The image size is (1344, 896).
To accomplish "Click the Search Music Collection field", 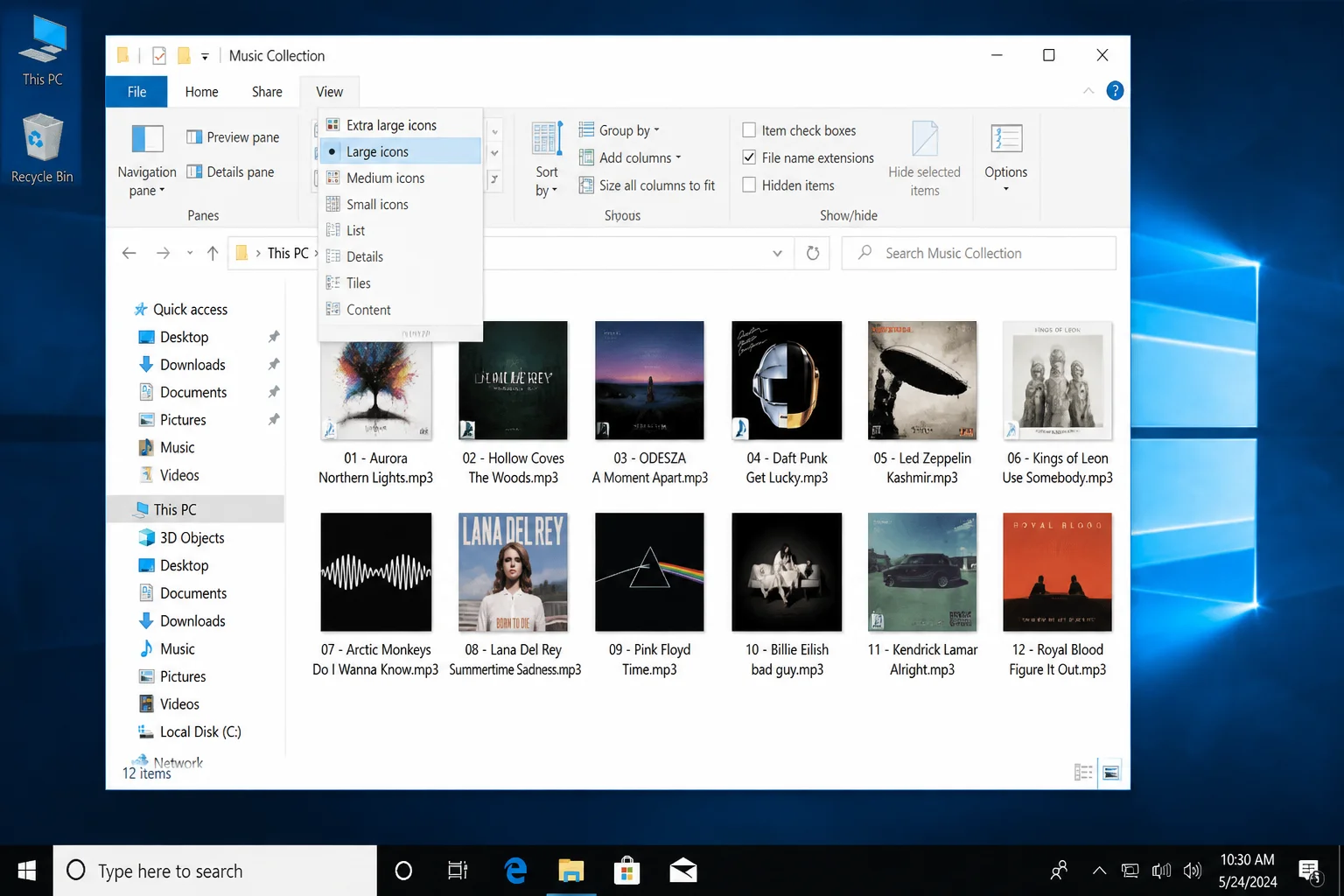I will click(x=978, y=253).
